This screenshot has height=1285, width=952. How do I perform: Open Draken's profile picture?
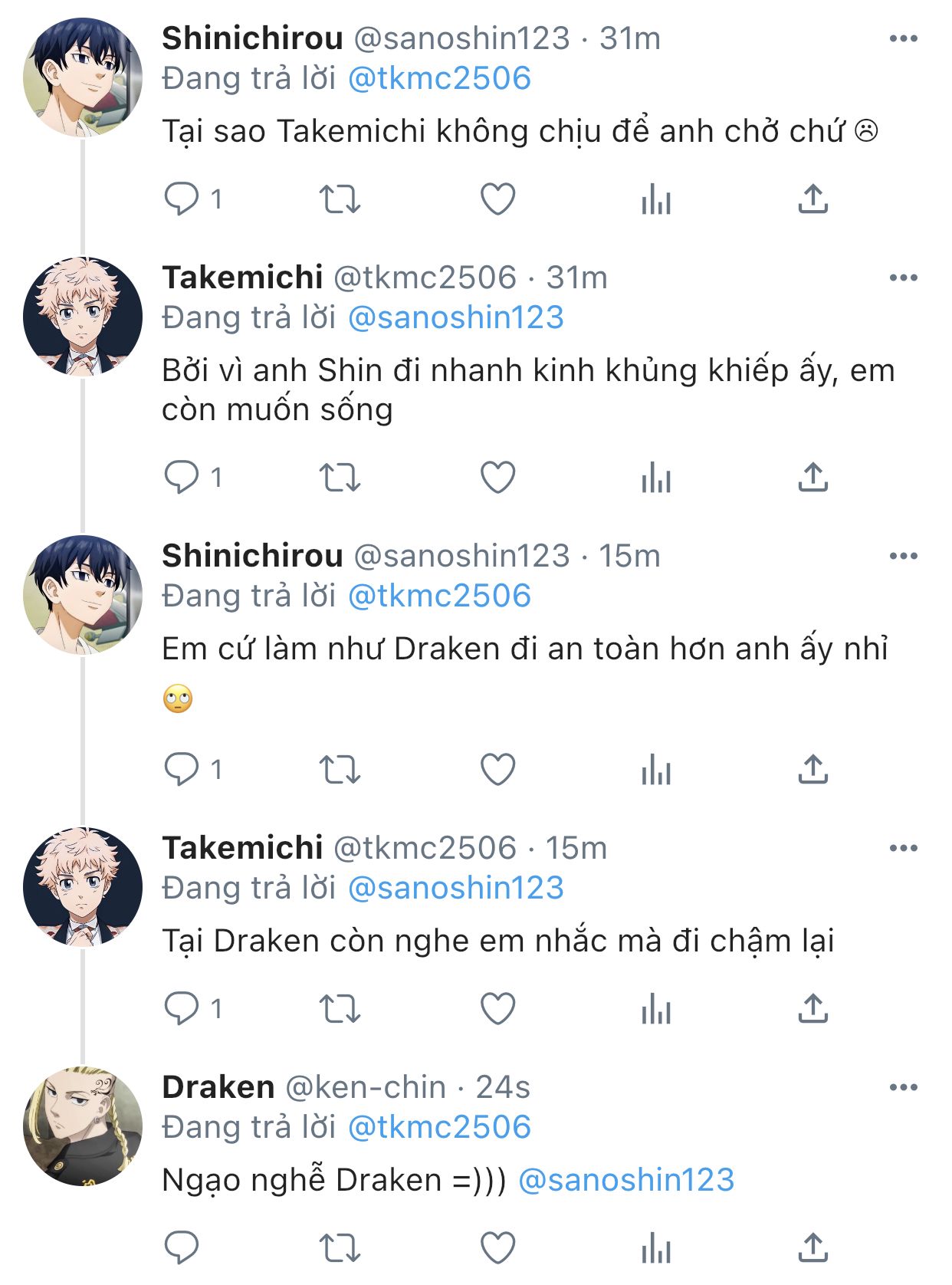[83, 1126]
